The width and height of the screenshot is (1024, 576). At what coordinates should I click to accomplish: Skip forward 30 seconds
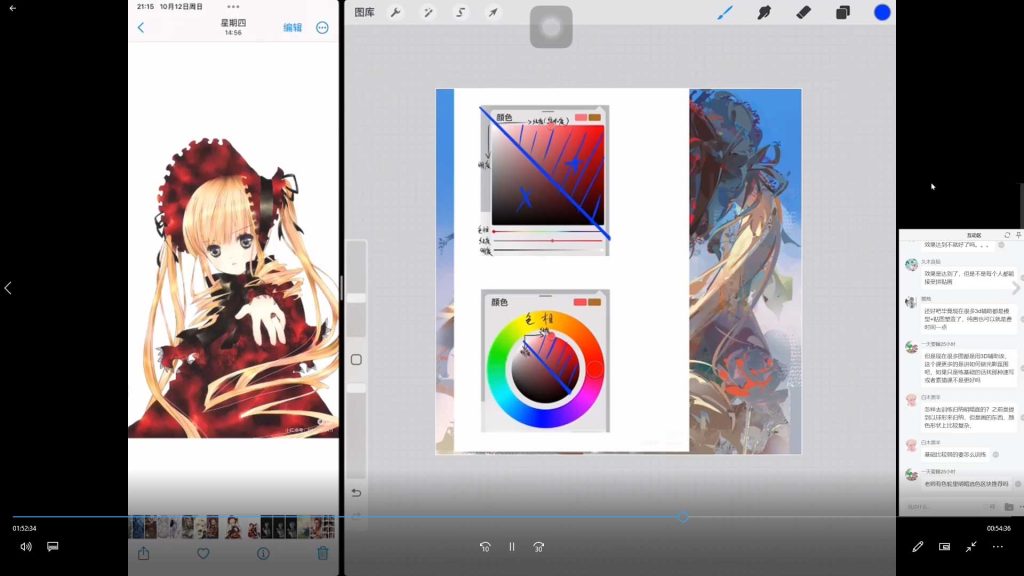coord(538,547)
